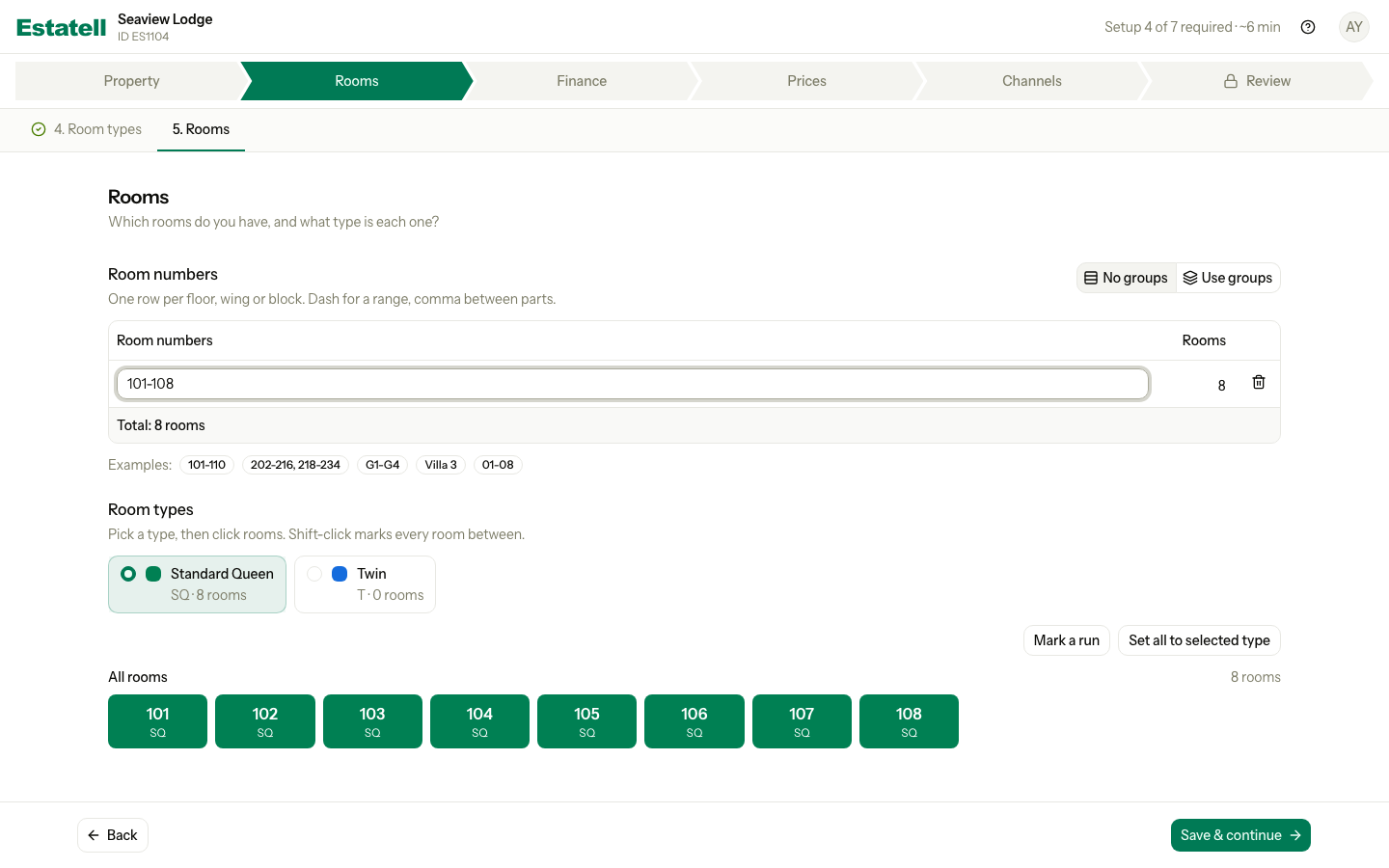Image resolution: width=1389 pixels, height=868 pixels.
Task: Click room tile 108
Action: [909, 721]
